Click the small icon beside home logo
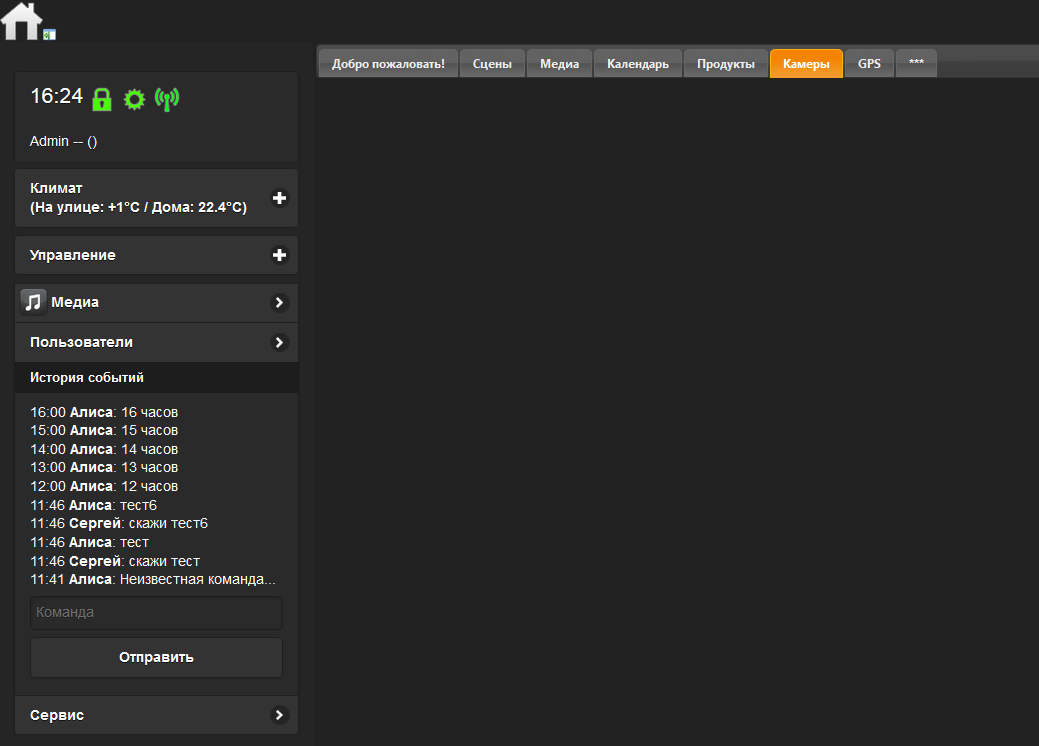The width and height of the screenshot is (1039, 746). tap(50, 34)
